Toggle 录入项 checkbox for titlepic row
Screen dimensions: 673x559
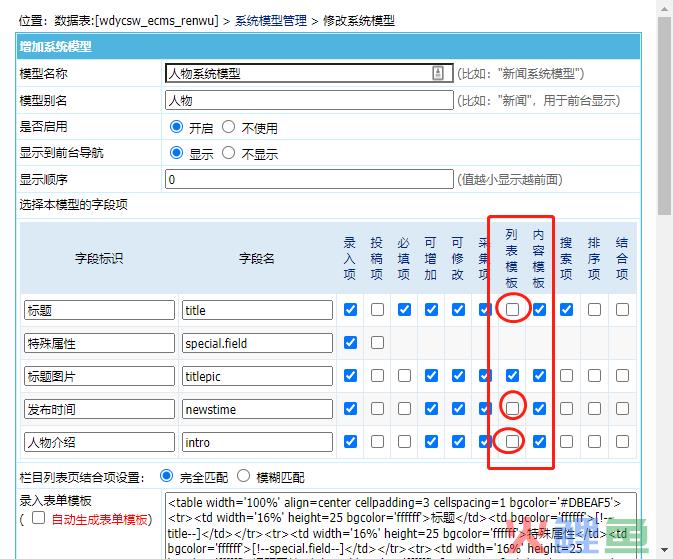click(x=350, y=376)
